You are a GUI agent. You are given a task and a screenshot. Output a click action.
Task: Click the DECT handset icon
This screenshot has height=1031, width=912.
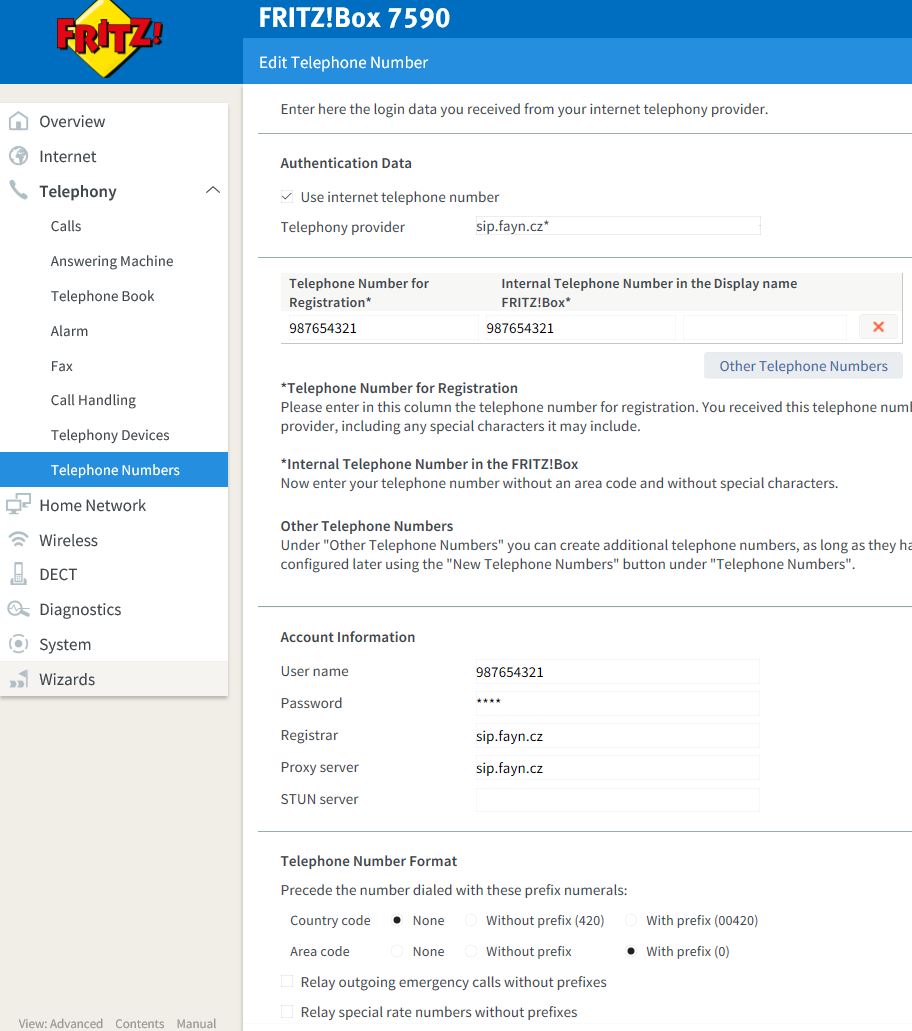18,574
